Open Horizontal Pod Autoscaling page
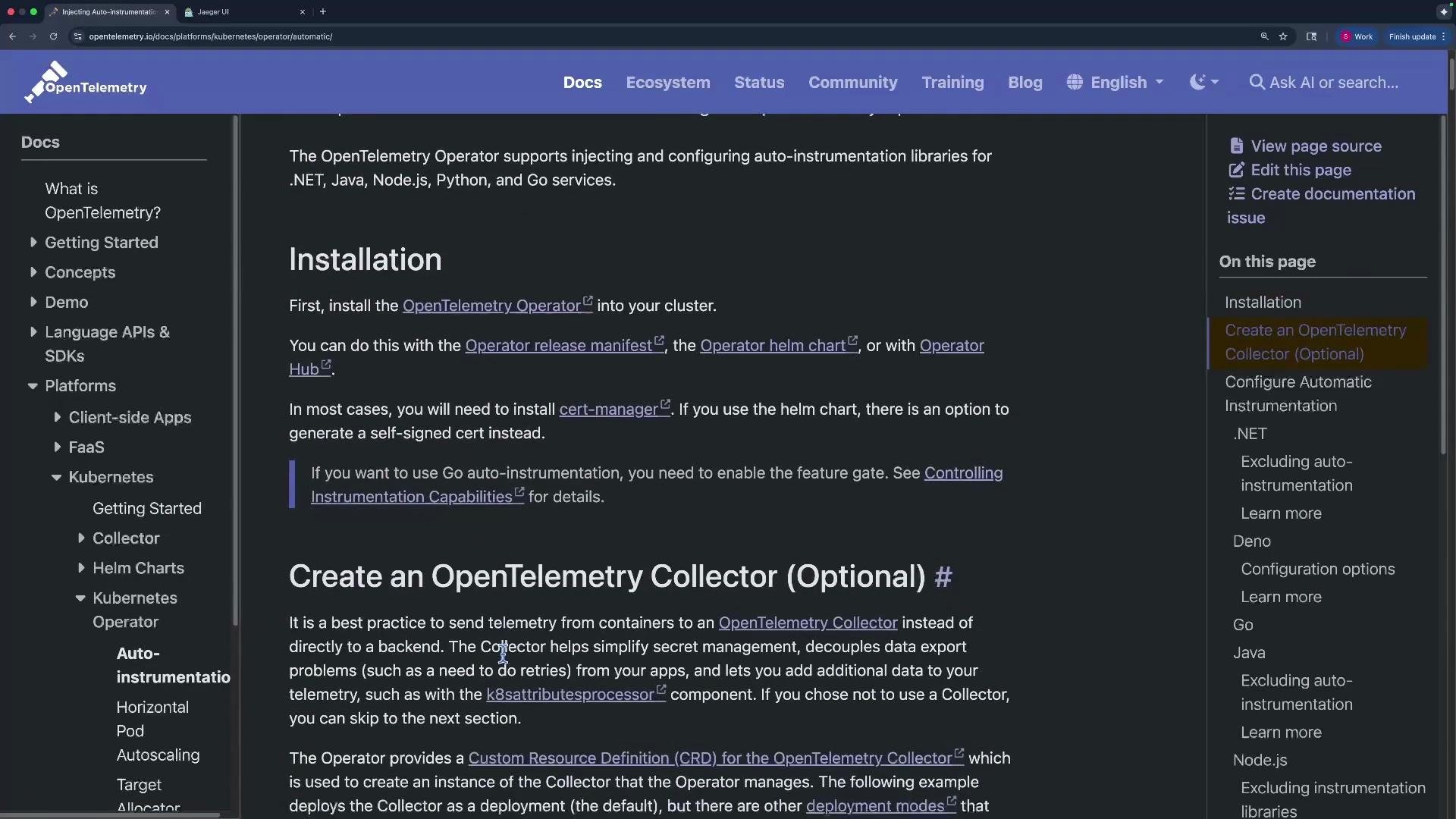 pyautogui.click(x=158, y=730)
